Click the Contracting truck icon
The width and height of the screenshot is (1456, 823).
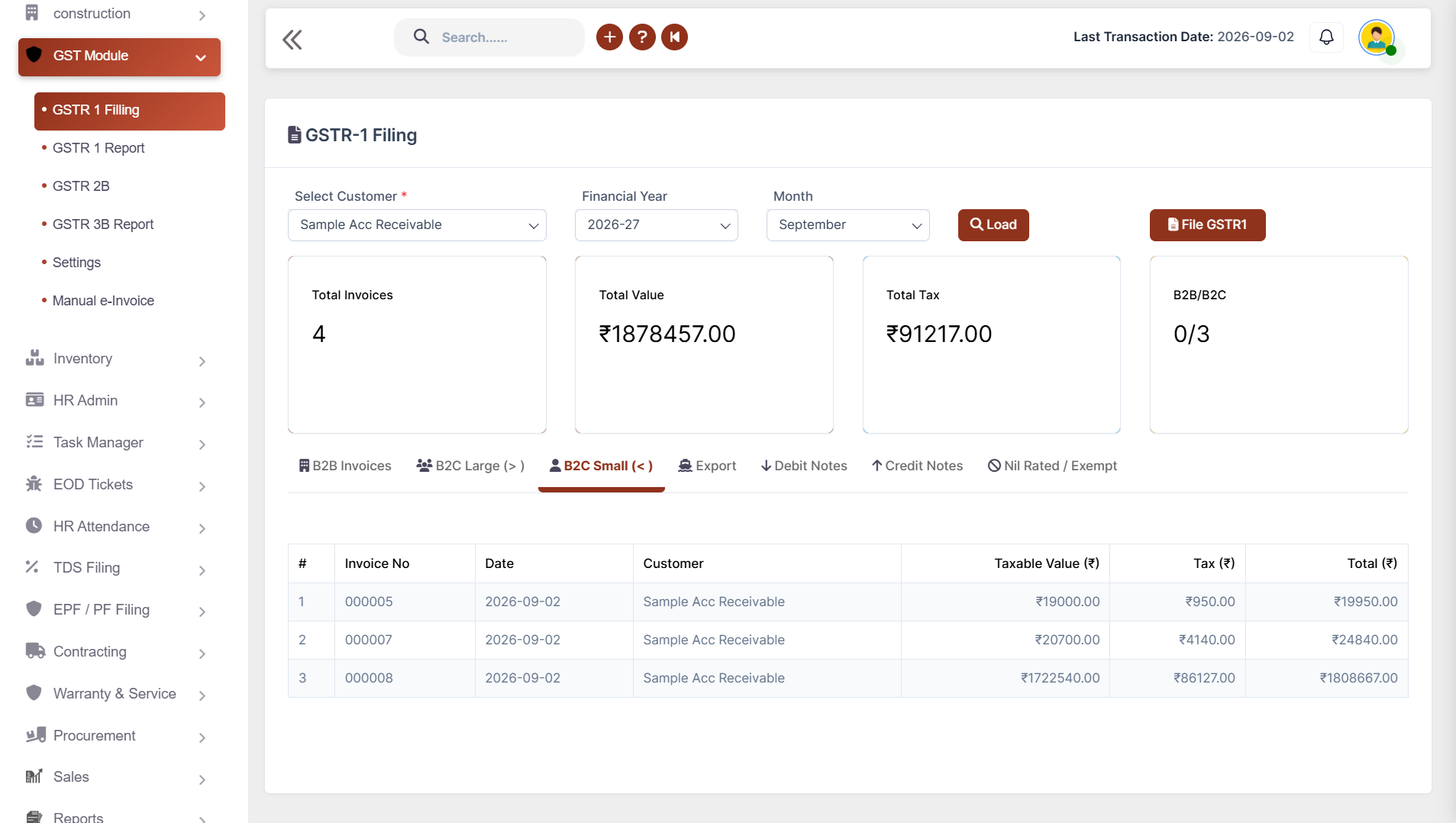35,651
